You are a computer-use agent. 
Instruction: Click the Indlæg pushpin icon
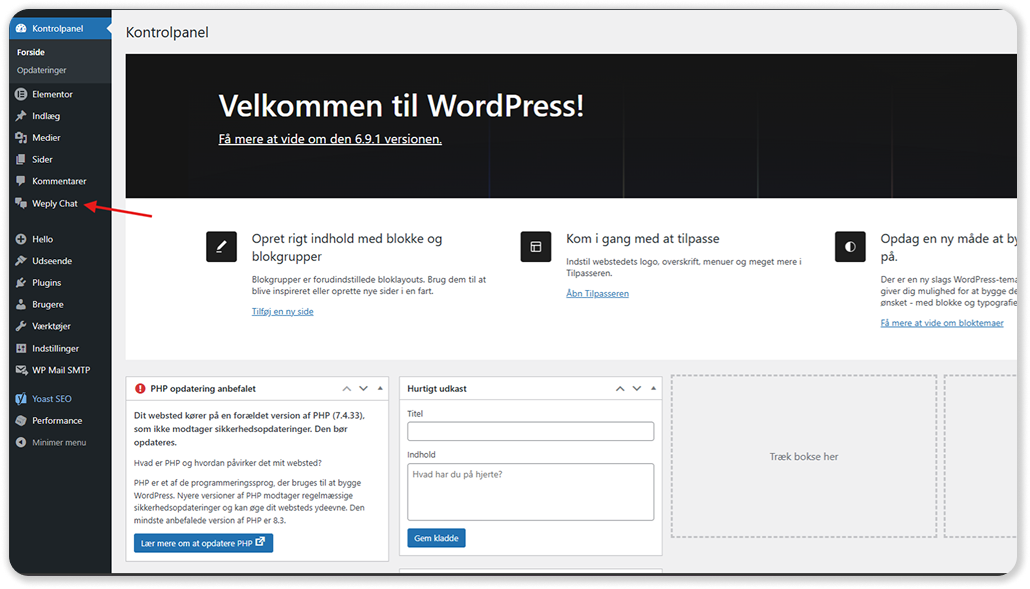(21, 116)
